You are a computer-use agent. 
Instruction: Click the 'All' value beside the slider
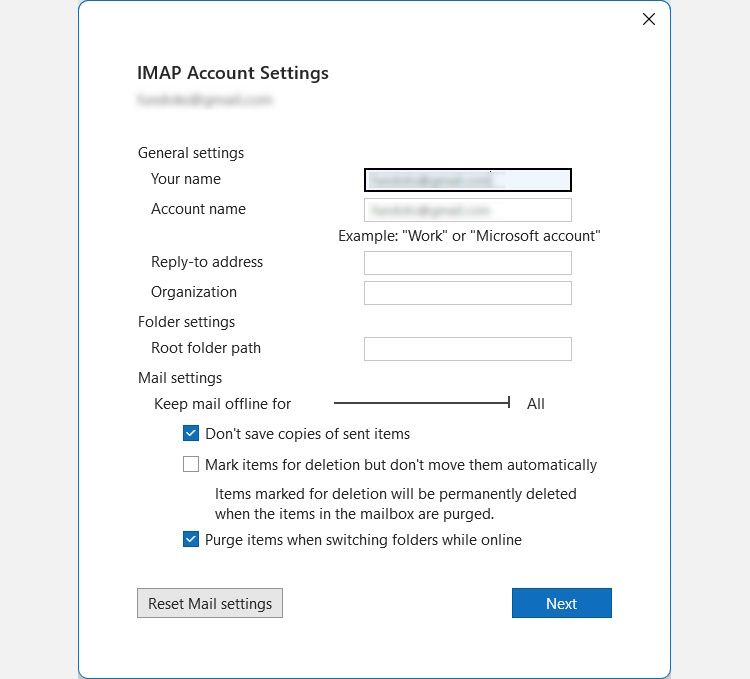pos(536,404)
